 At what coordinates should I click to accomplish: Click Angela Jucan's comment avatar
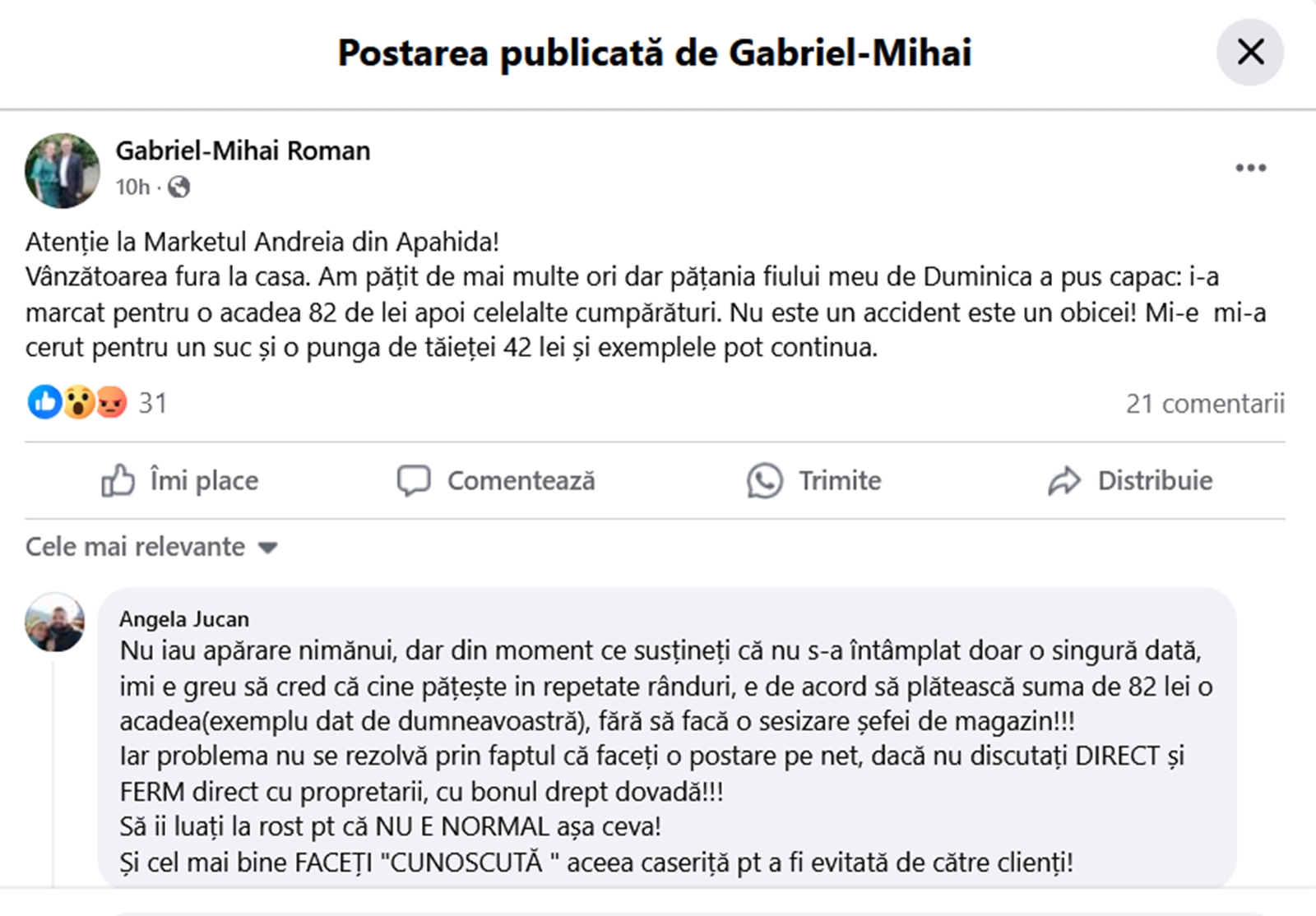55,622
